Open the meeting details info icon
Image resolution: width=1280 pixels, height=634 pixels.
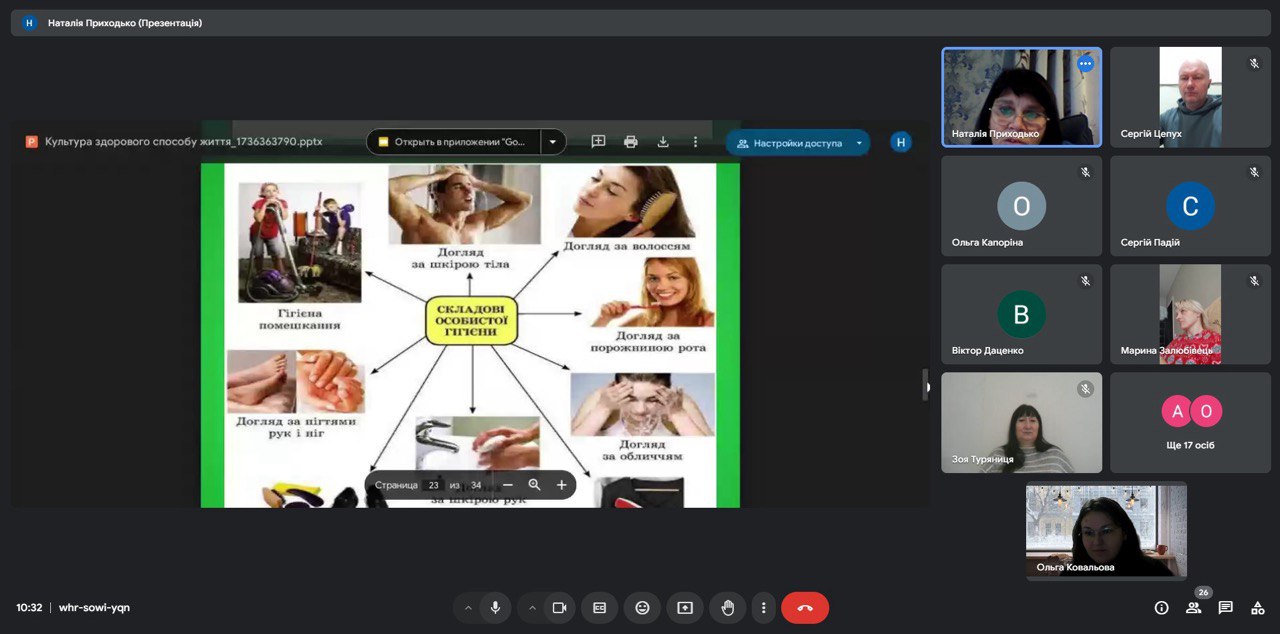[1161, 608]
